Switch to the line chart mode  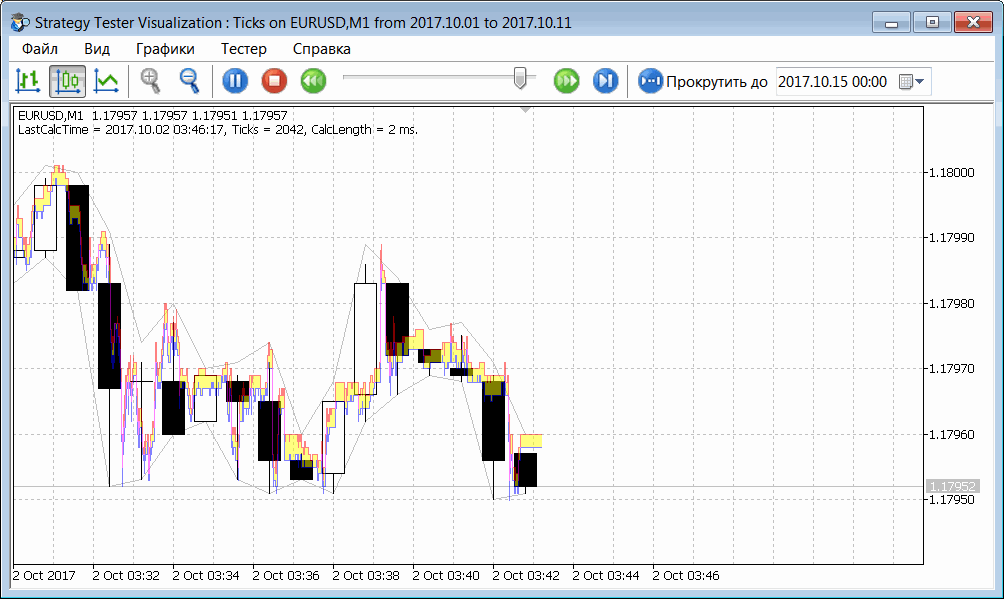click(x=106, y=81)
